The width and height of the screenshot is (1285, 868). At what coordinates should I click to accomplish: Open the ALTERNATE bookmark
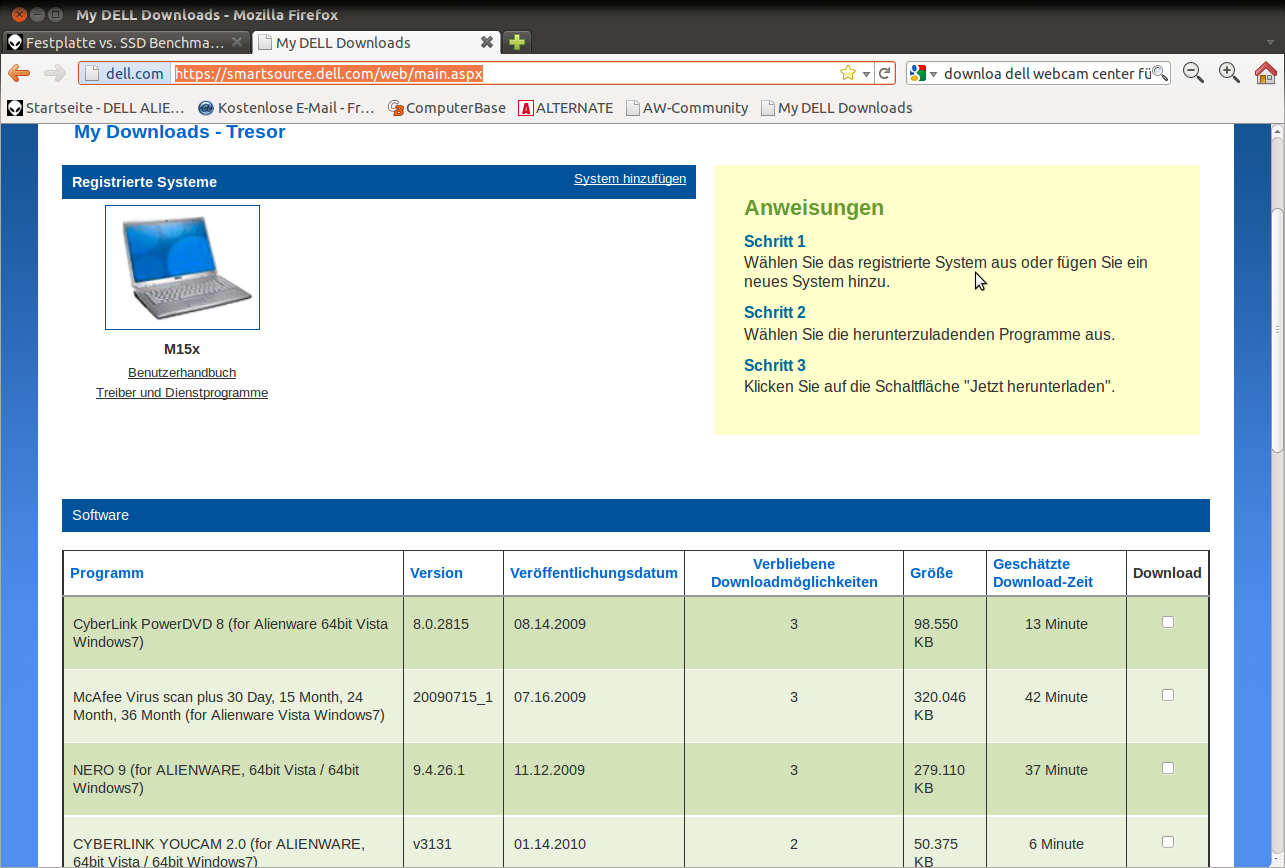(x=566, y=108)
